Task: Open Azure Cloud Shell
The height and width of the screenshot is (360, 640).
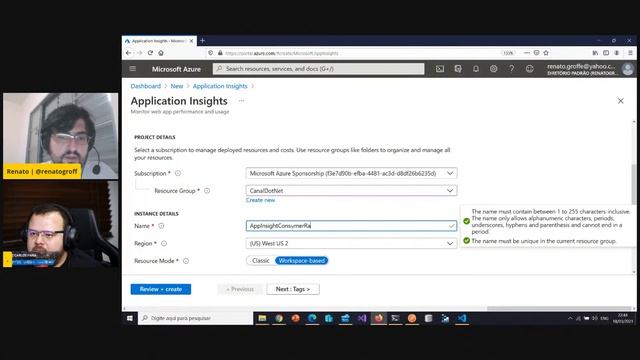Action: click(440, 69)
